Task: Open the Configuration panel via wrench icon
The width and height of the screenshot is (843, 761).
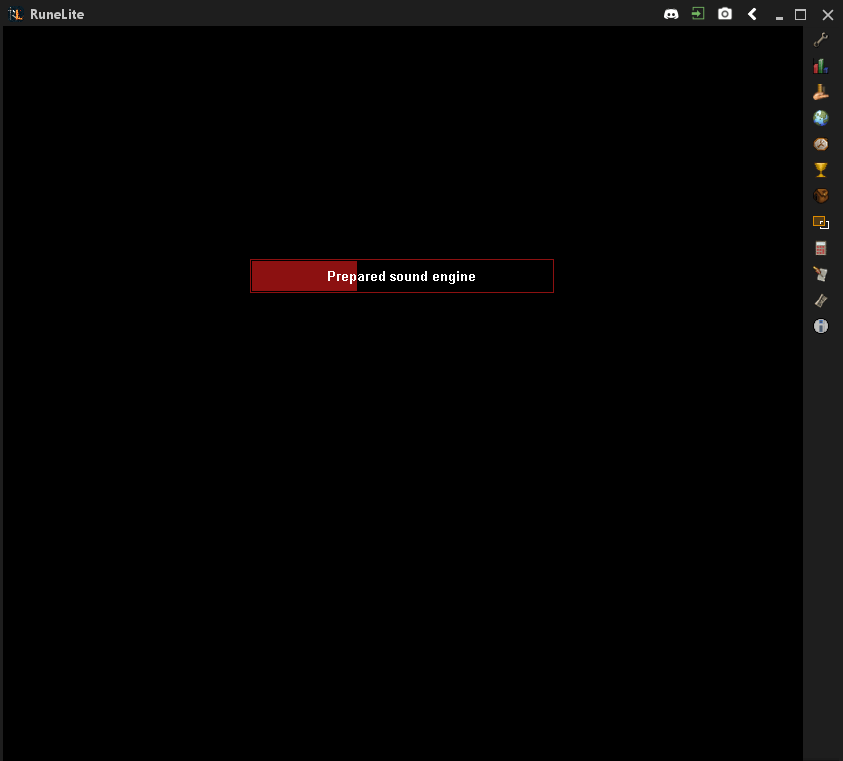Action: [x=820, y=40]
